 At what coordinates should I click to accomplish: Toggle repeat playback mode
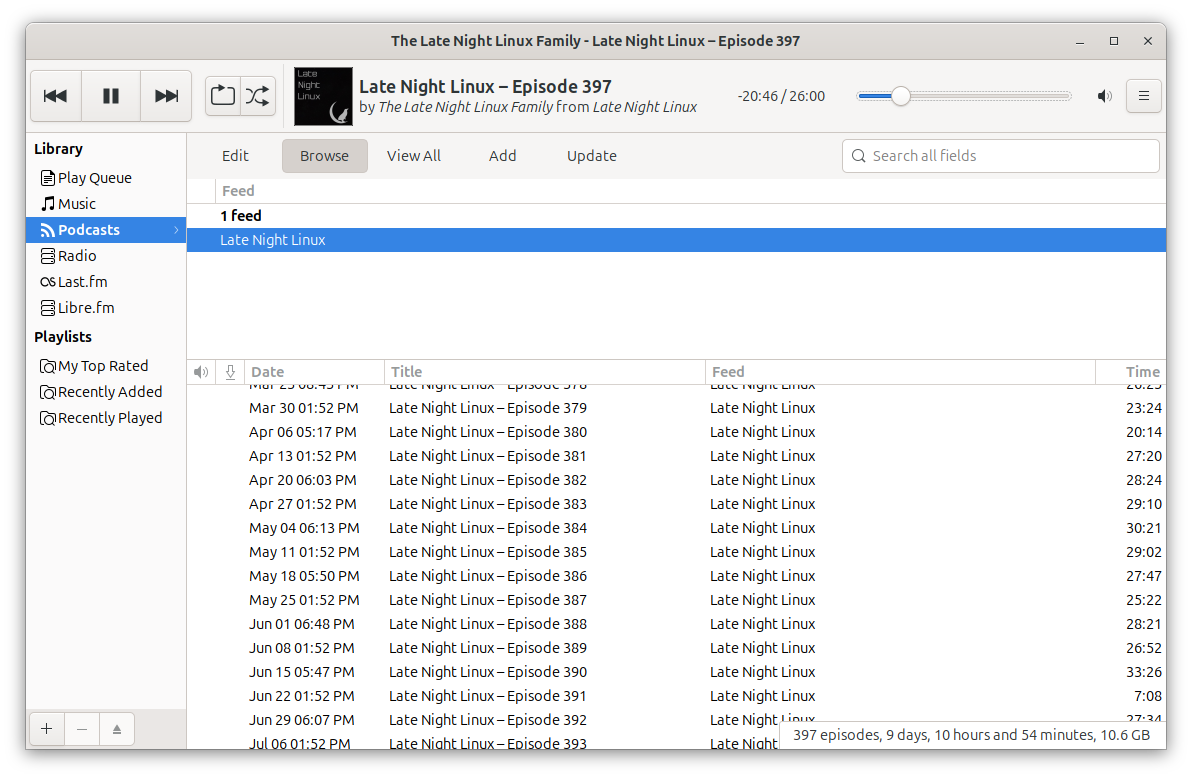tap(223, 96)
